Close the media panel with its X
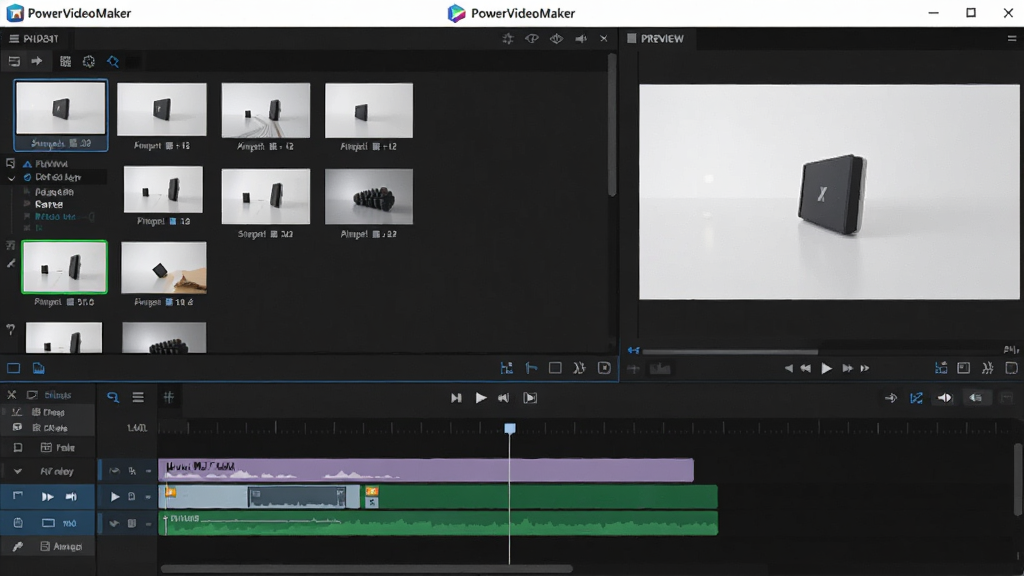 pos(604,39)
